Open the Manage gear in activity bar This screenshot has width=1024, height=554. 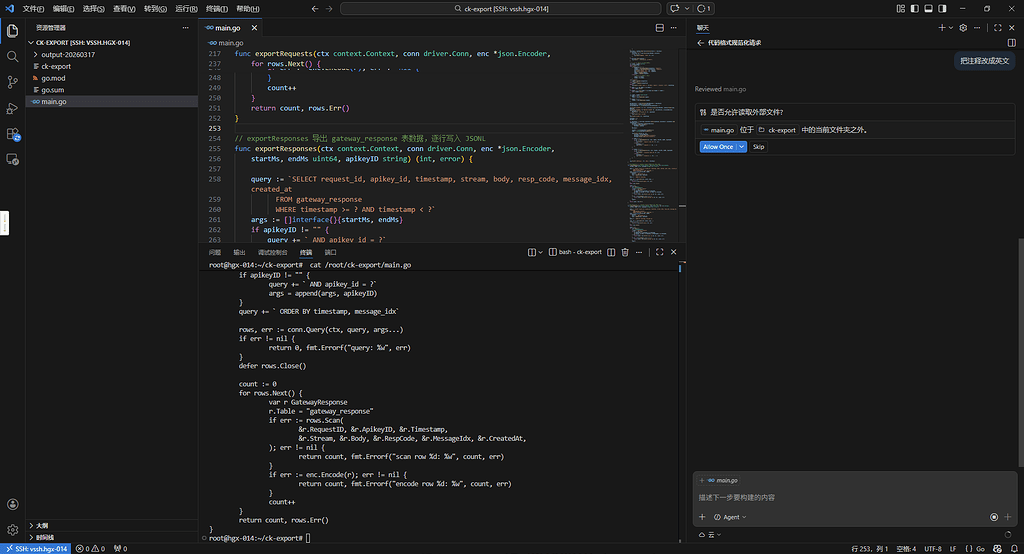point(12,530)
